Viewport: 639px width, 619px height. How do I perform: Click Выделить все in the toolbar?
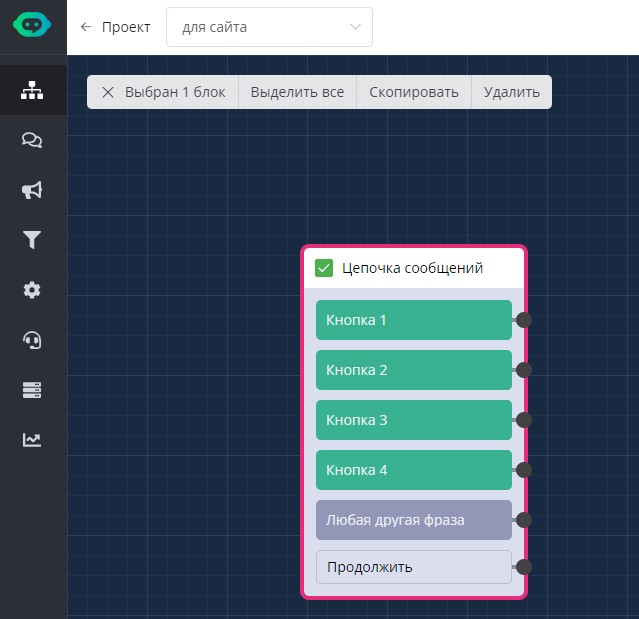[297, 92]
